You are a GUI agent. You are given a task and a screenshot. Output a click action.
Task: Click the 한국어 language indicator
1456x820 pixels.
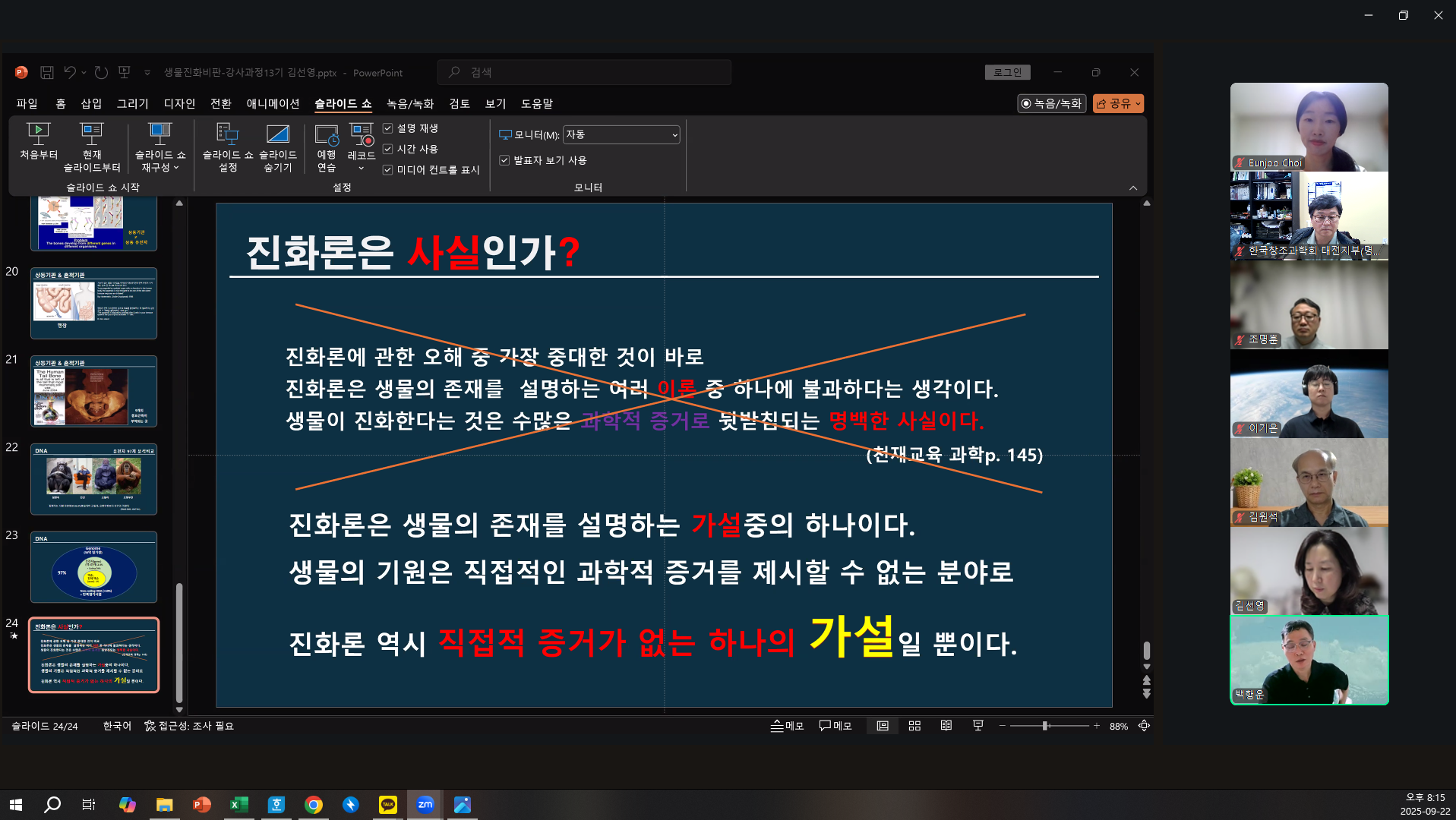[117, 726]
